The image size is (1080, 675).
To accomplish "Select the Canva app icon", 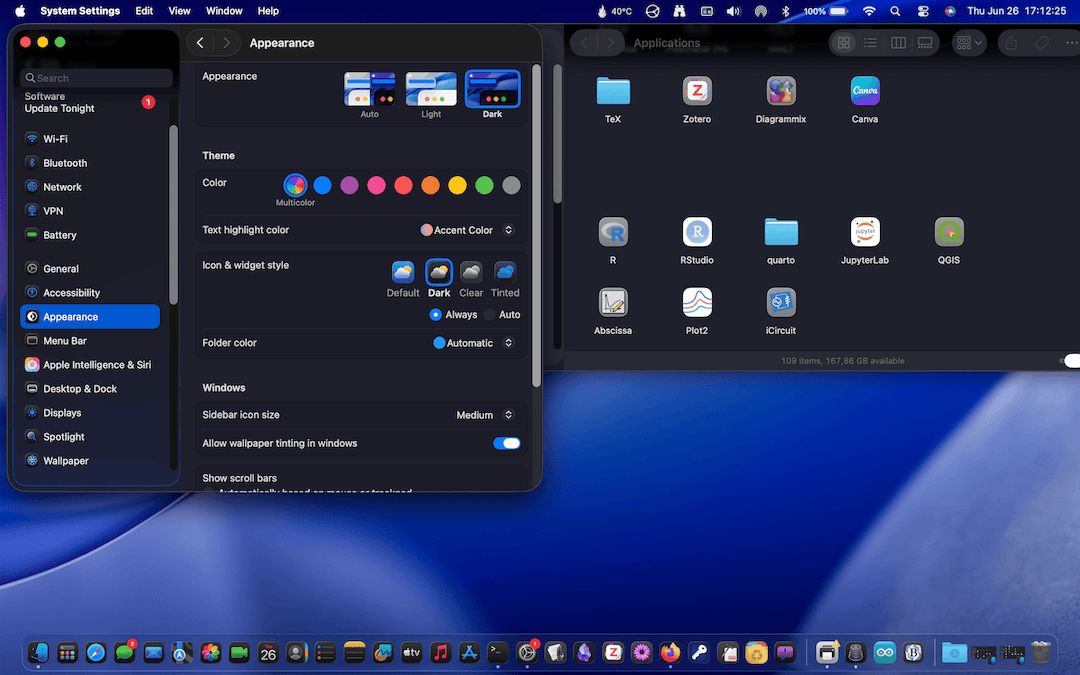I will click(864, 91).
